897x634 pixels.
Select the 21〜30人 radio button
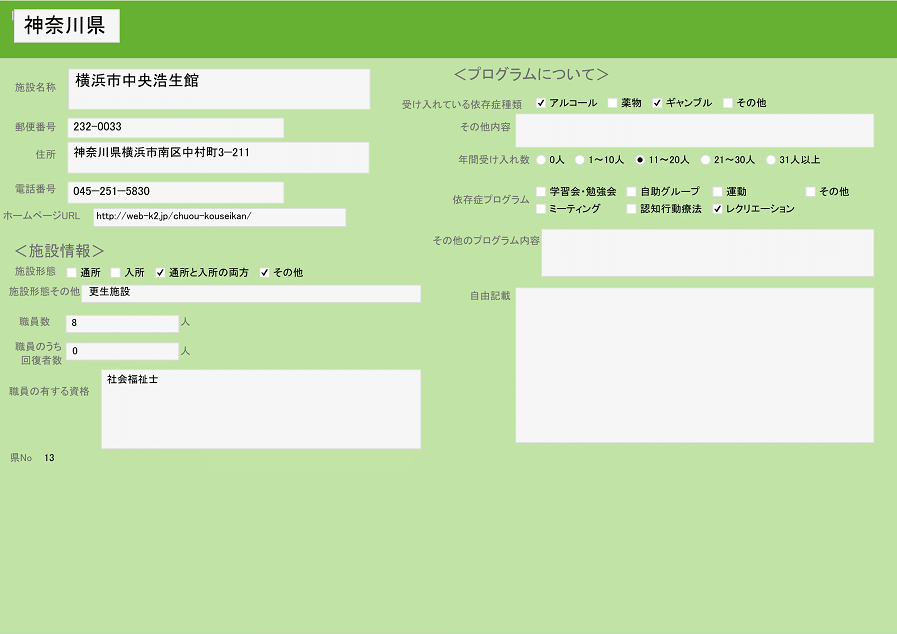point(705,160)
